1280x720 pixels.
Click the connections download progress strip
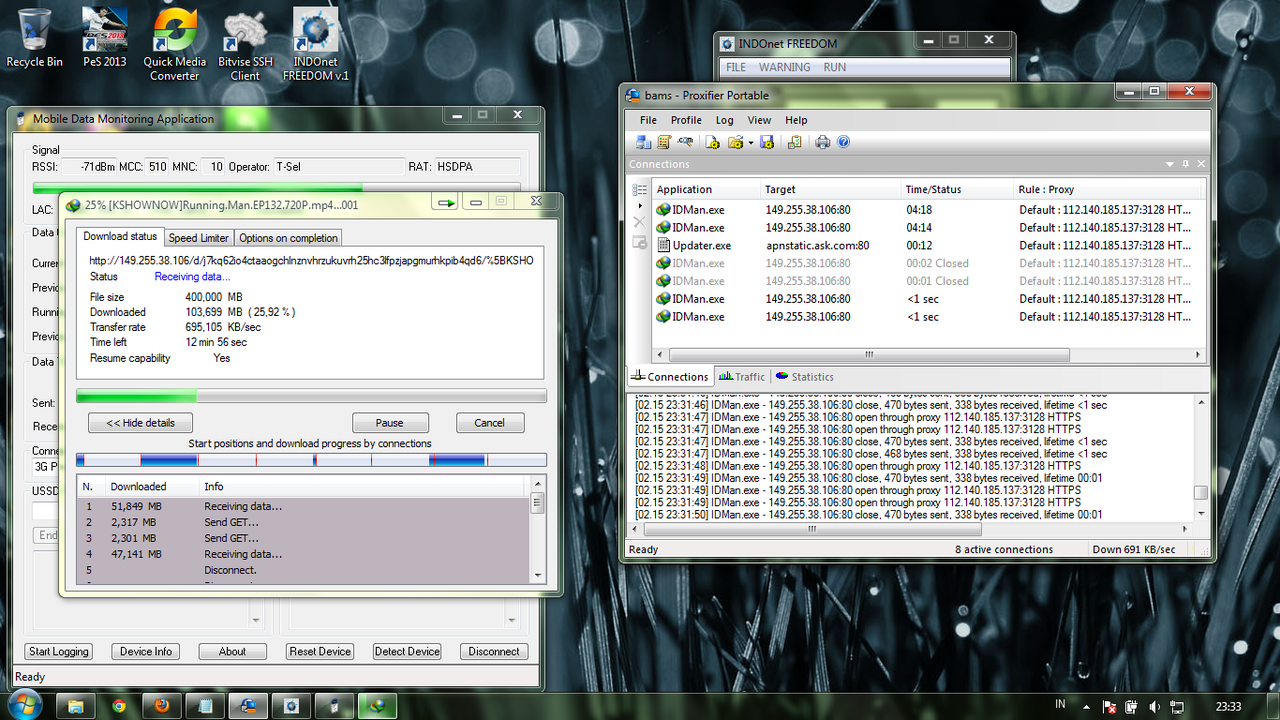click(x=311, y=460)
